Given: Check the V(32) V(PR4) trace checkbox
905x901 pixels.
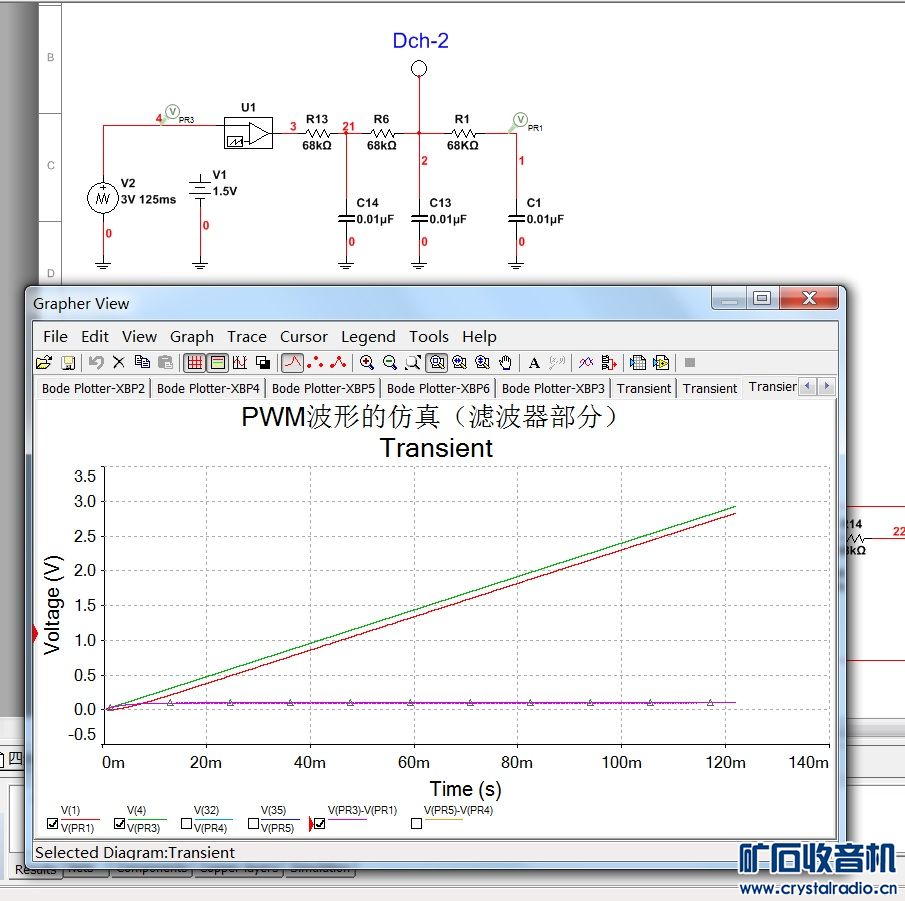Looking at the screenshot, I should click(x=186, y=824).
